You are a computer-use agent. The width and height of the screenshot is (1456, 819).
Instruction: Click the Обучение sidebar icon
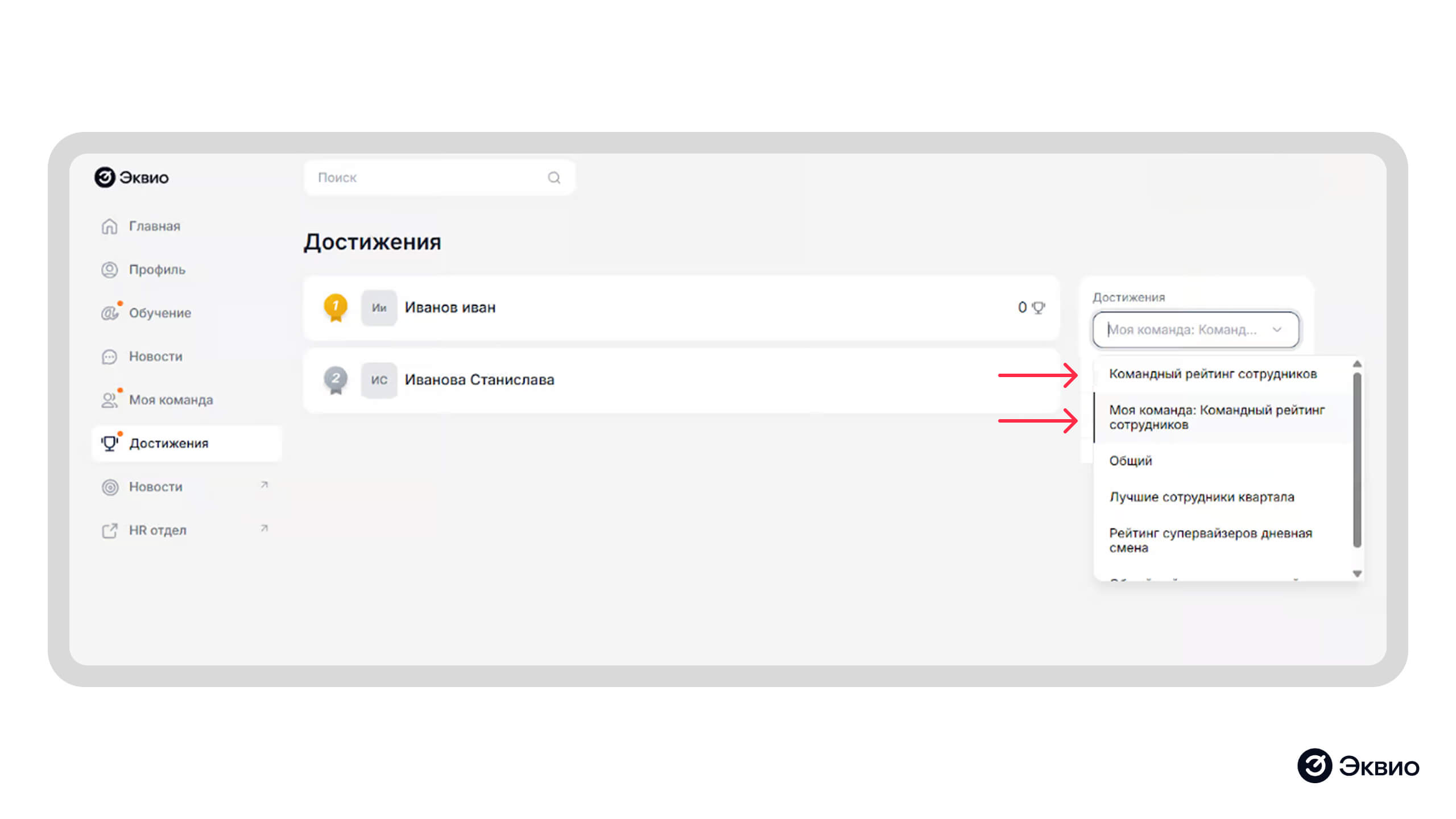109,313
